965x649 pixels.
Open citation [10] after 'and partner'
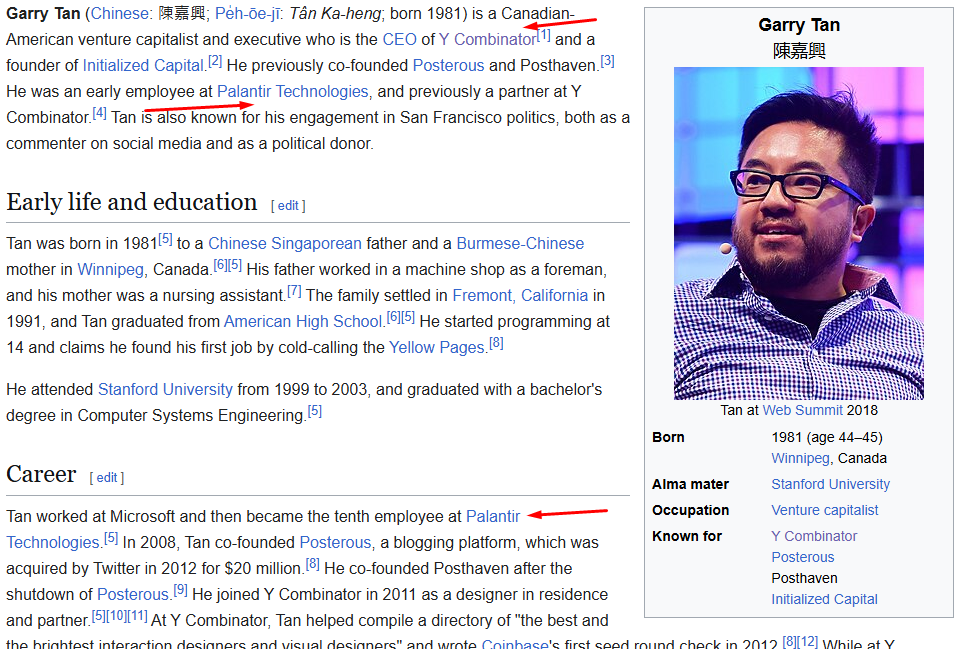pyautogui.click(x=116, y=616)
